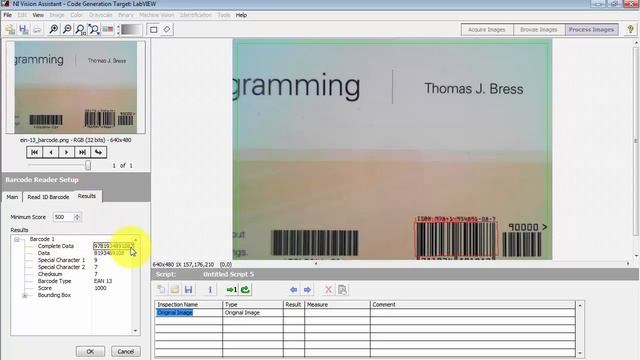
Task: Click the script table scrollbar up arrow
Action: (580, 305)
